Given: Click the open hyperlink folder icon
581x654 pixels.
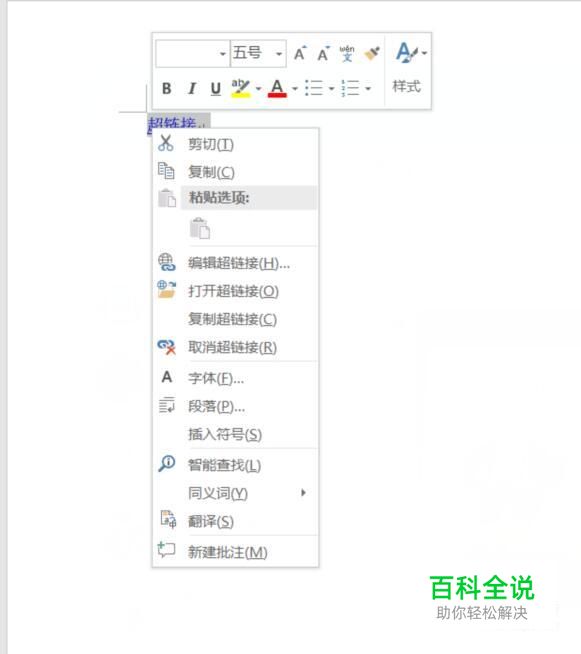Looking at the screenshot, I should tap(167, 289).
